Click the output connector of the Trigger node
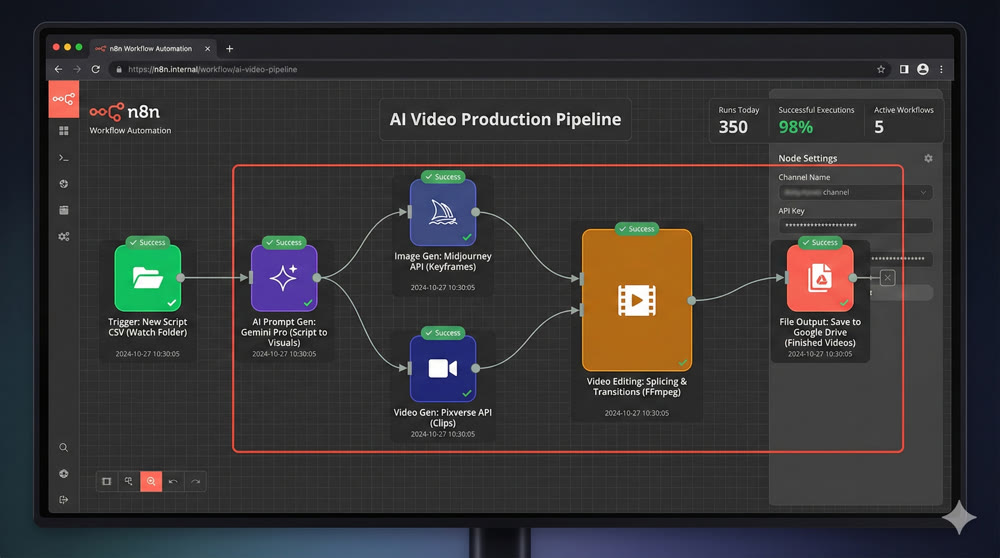Image resolution: width=1000 pixels, height=558 pixels. (181, 277)
